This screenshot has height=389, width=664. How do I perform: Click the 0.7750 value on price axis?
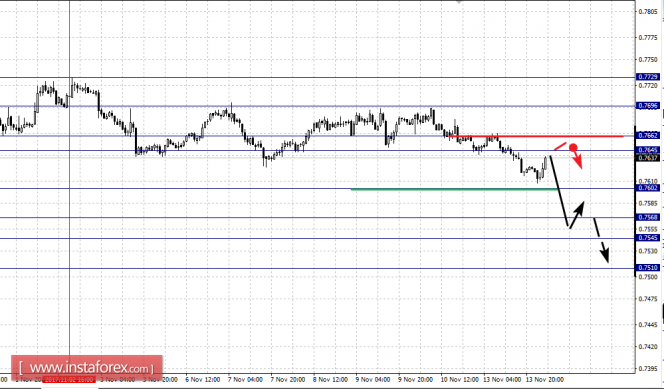coord(648,60)
